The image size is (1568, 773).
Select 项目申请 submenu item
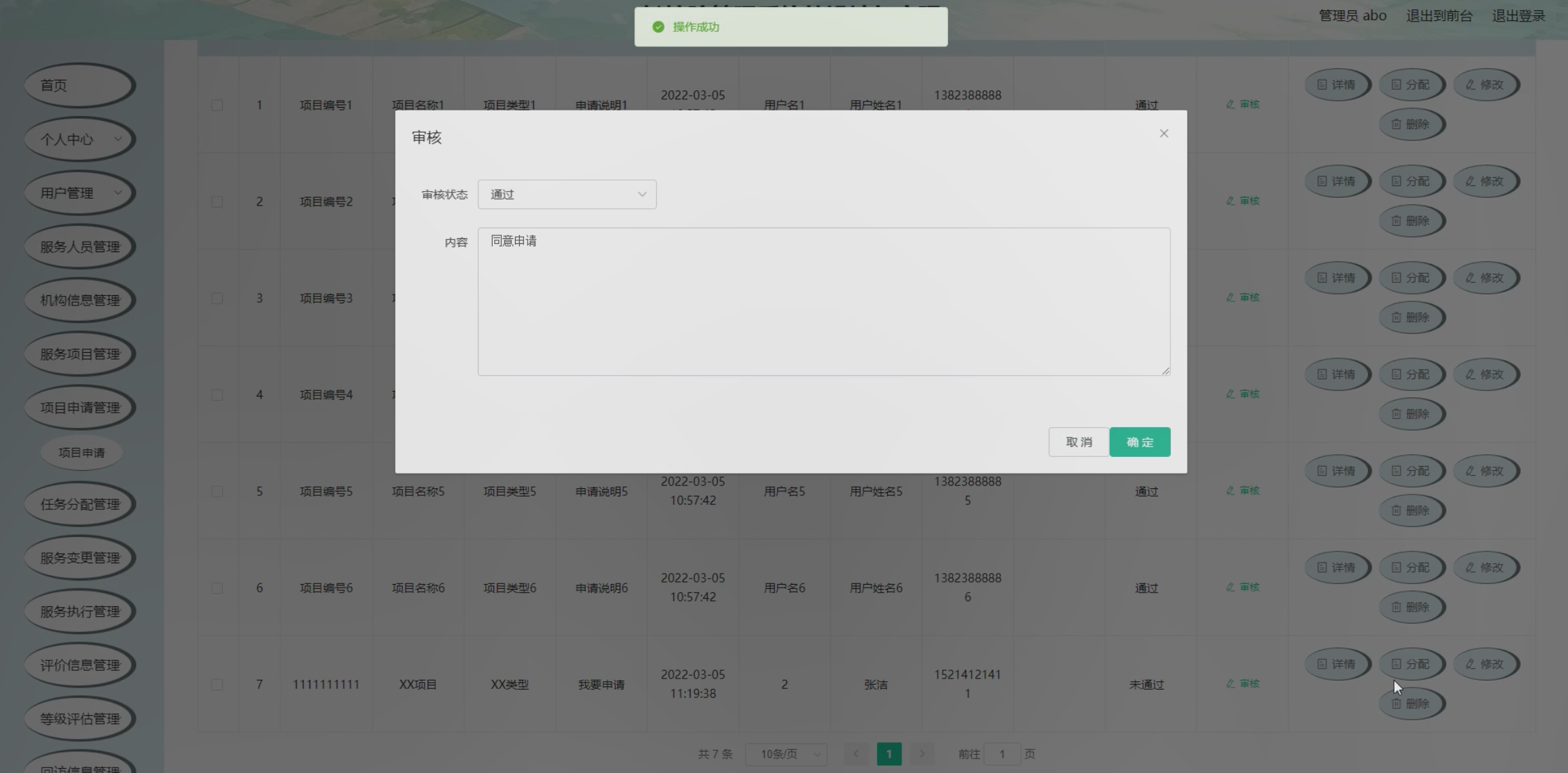coord(82,453)
